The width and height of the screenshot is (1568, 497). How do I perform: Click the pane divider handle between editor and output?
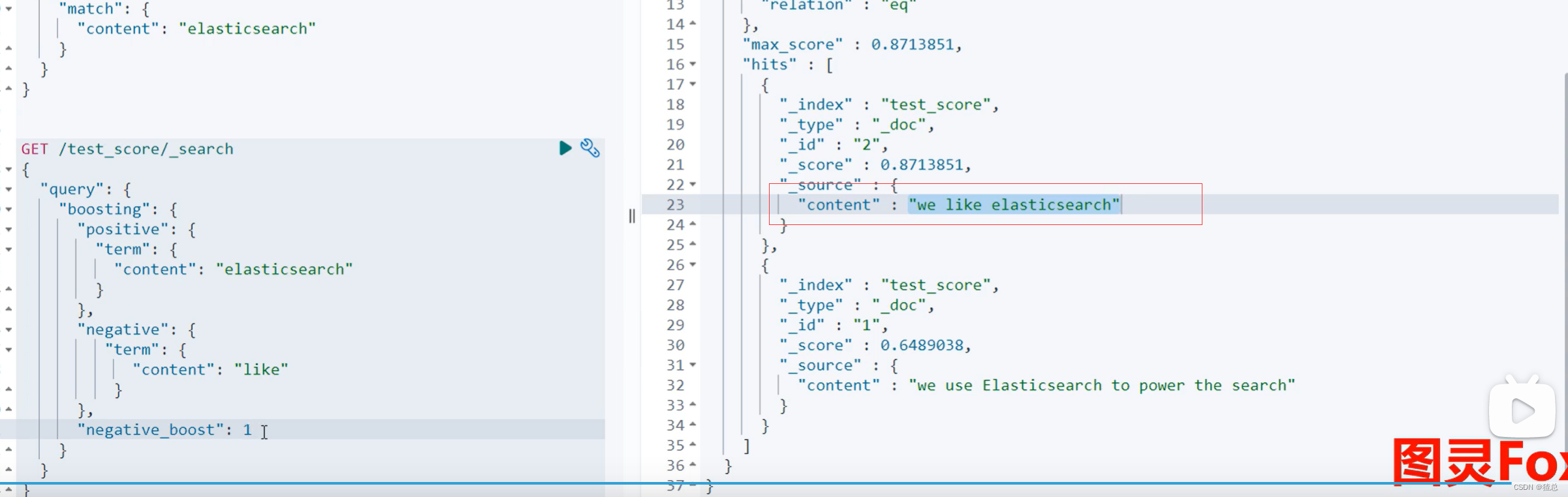click(x=632, y=216)
